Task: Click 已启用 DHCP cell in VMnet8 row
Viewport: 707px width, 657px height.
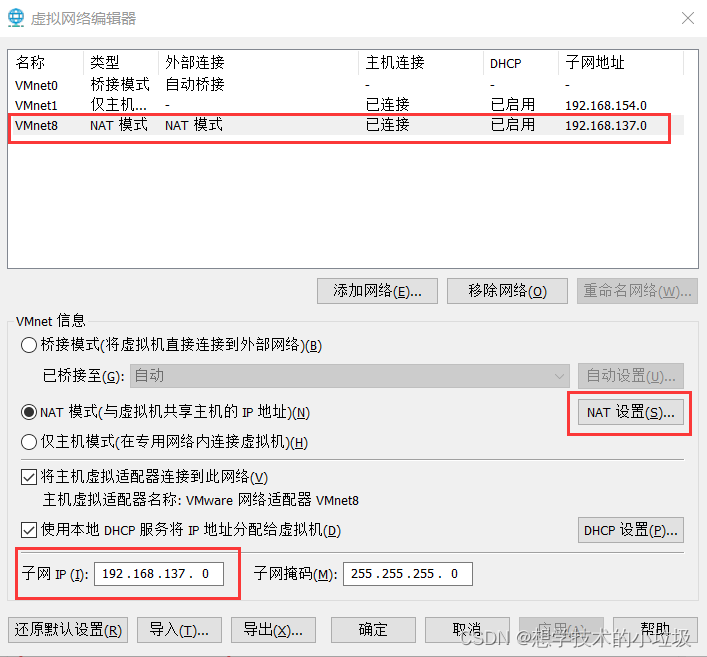Action: 513,125
